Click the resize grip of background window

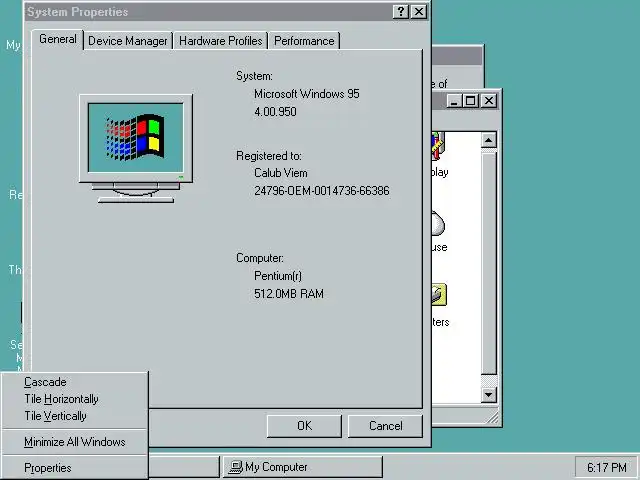[492, 417]
